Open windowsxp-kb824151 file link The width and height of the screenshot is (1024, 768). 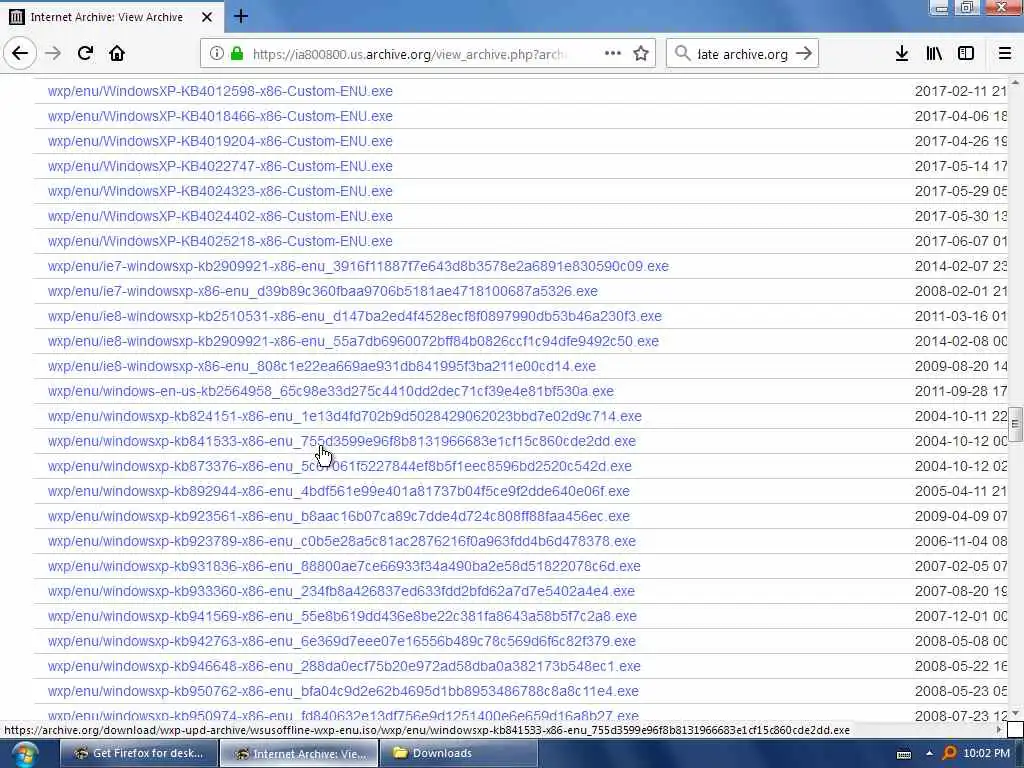click(345, 416)
